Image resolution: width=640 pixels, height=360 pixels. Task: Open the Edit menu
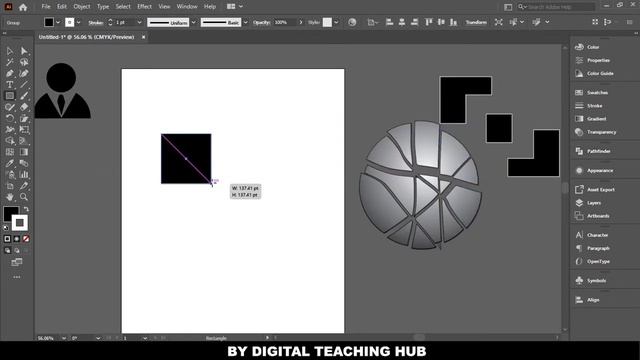[x=62, y=7]
